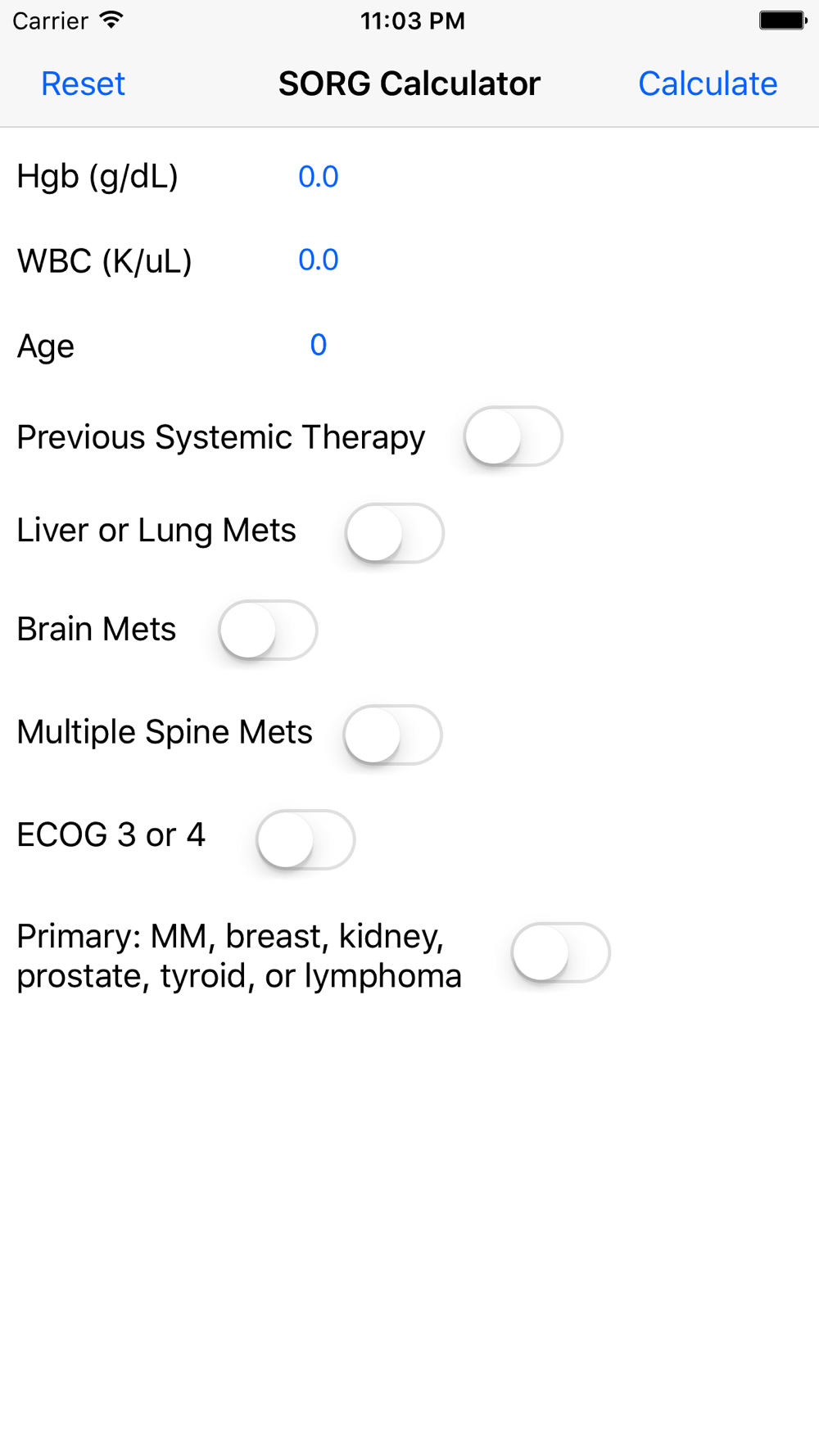
Task: Tap the WBC (K/uL) label
Action: (104, 261)
